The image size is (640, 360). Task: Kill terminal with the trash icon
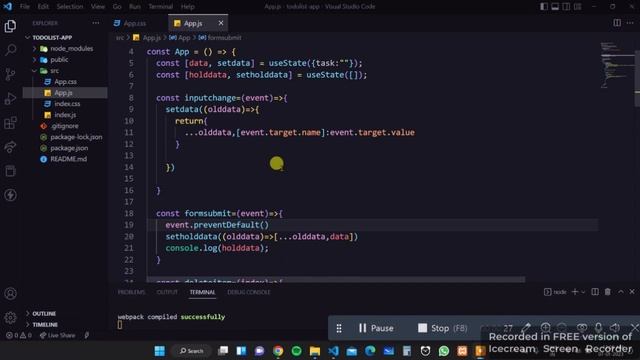[x=608, y=291]
